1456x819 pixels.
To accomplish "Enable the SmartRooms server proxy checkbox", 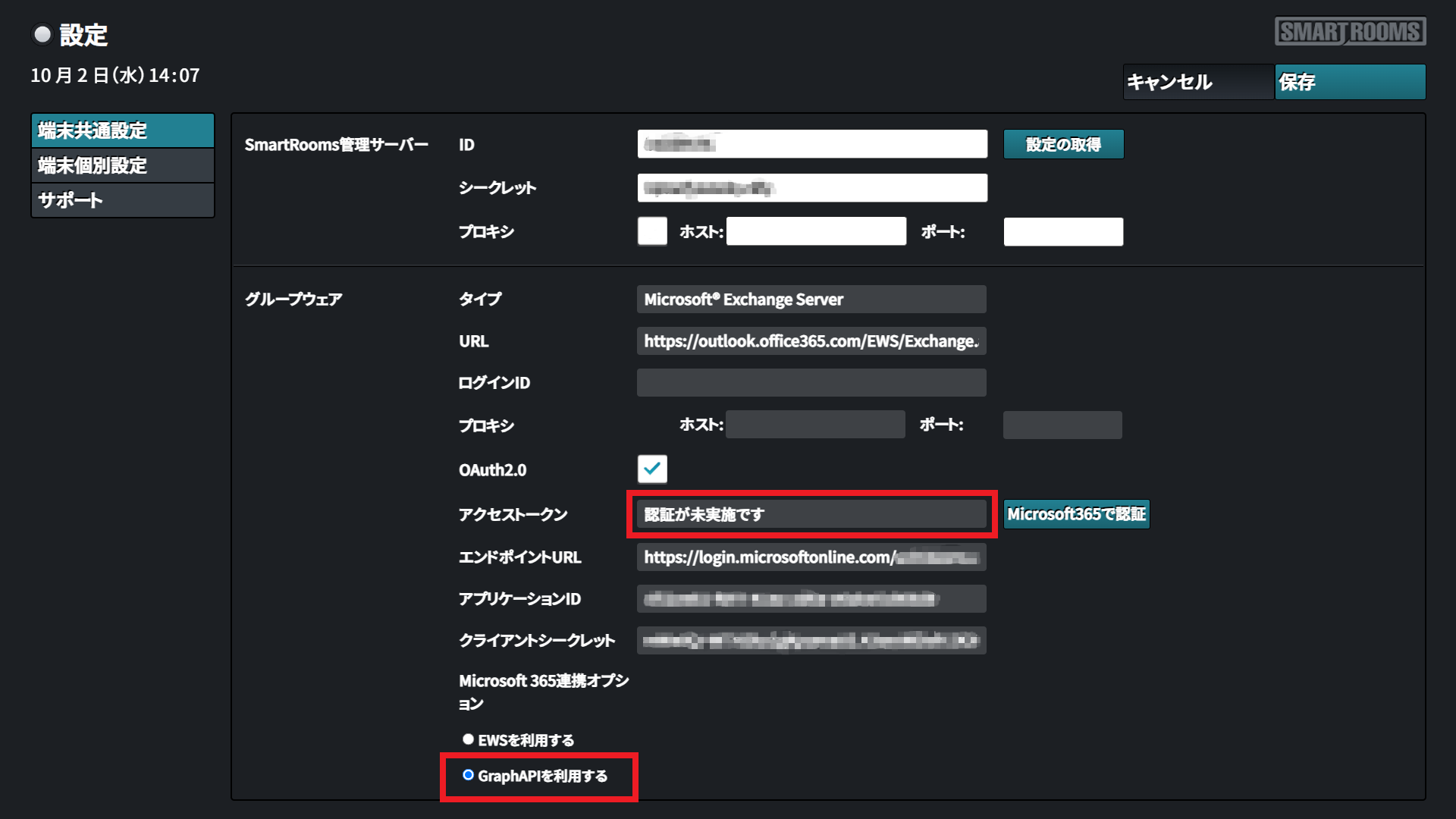I will tap(652, 231).
